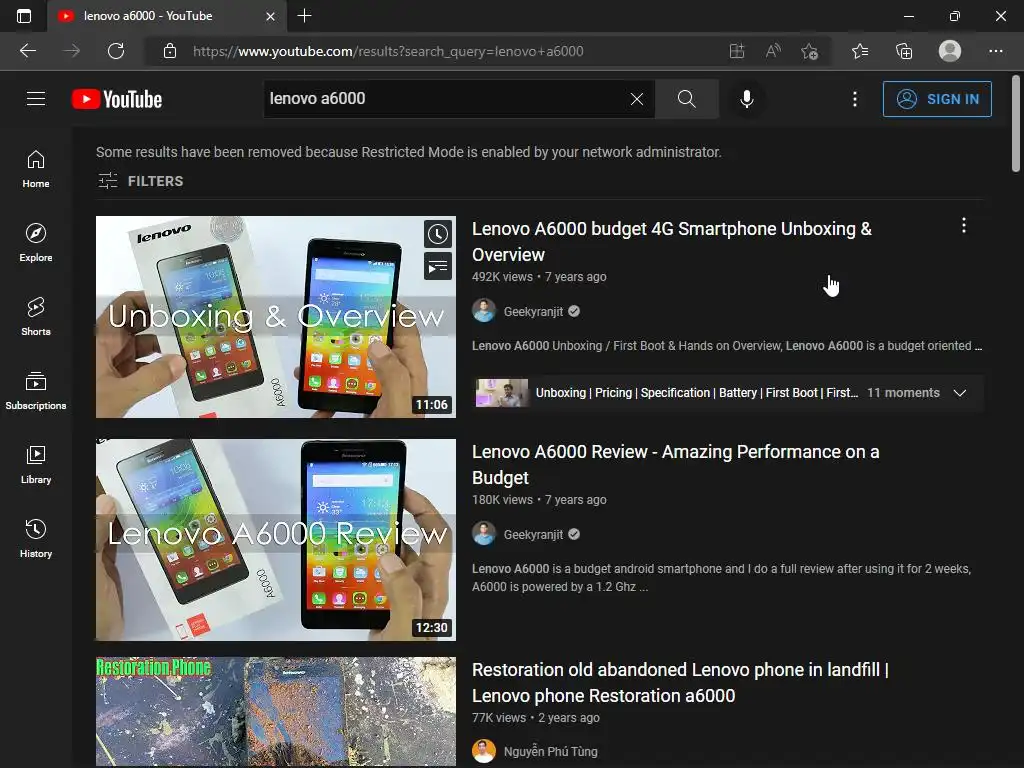Click Geekyranjit avatar under Review video

[484, 534]
